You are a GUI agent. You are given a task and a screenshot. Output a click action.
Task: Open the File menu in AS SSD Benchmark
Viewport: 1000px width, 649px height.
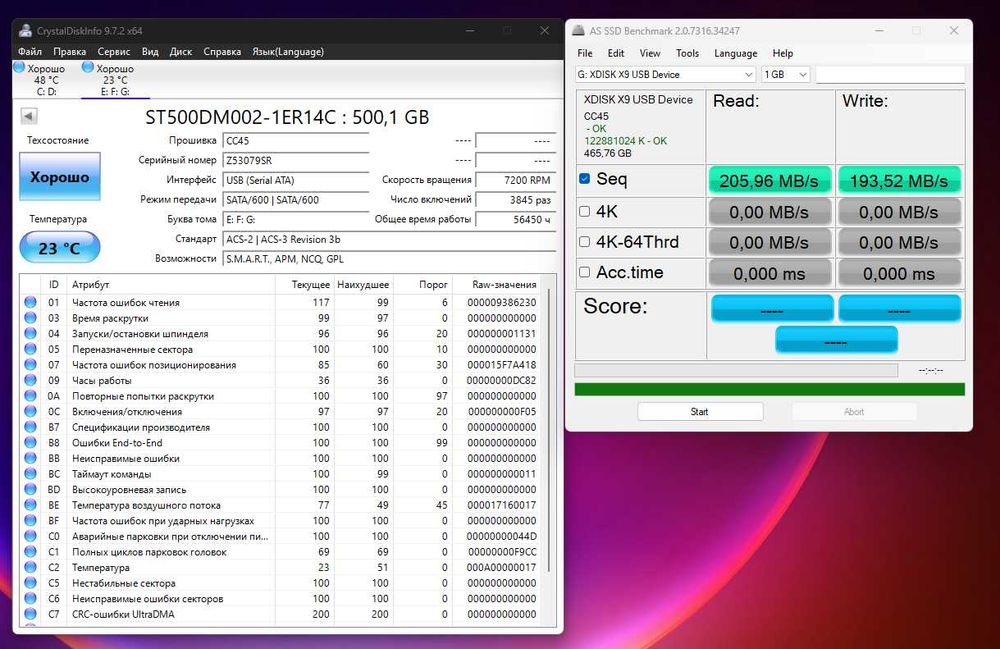585,54
